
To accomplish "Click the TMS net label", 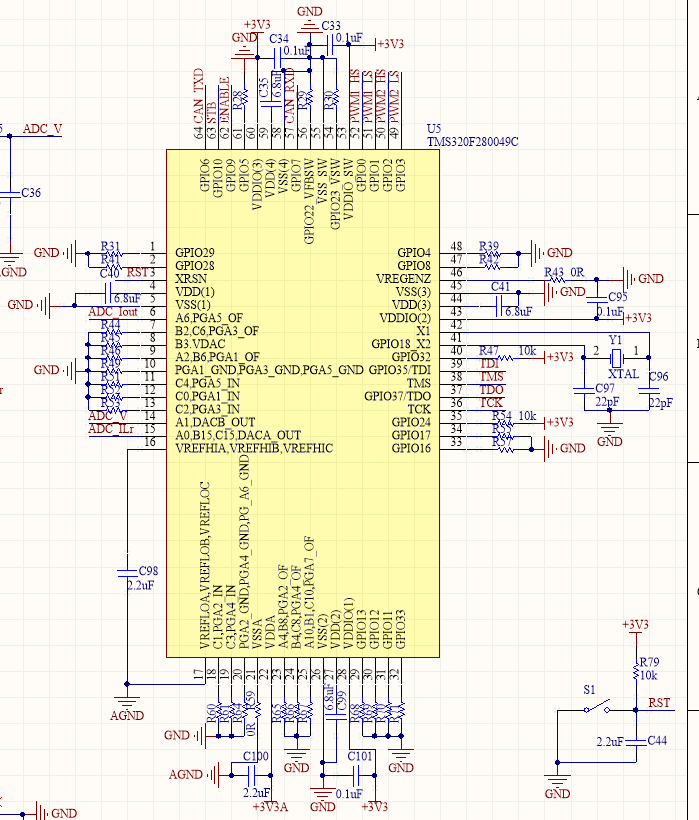I will [491, 377].
